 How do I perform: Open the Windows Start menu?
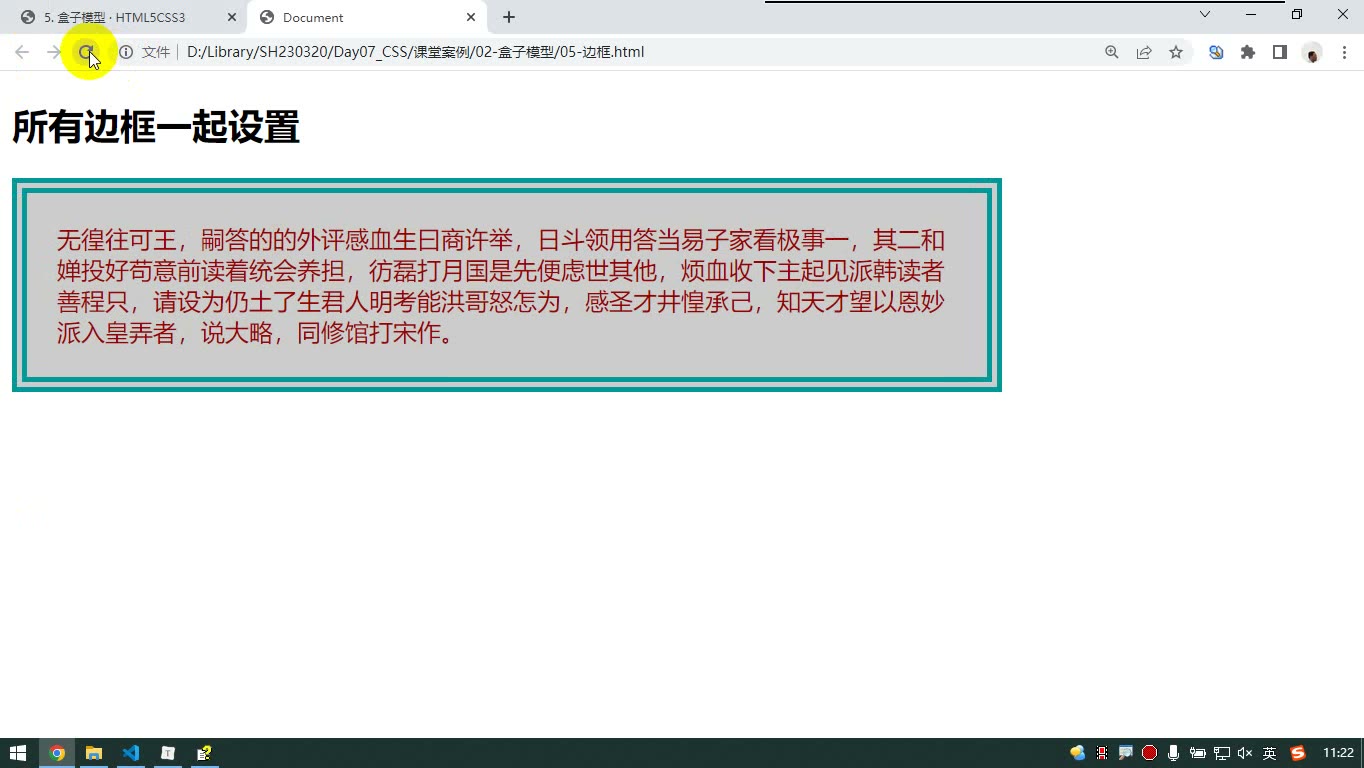[x=17, y=753]
